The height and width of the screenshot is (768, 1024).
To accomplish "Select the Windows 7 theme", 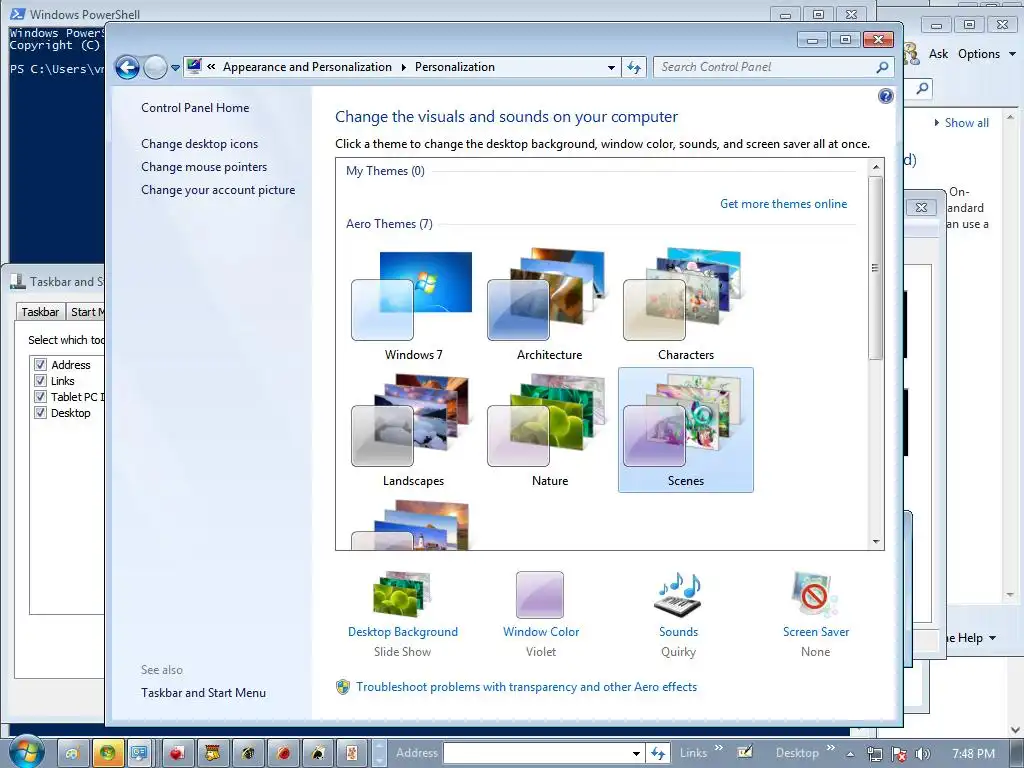I will (413, 306).
